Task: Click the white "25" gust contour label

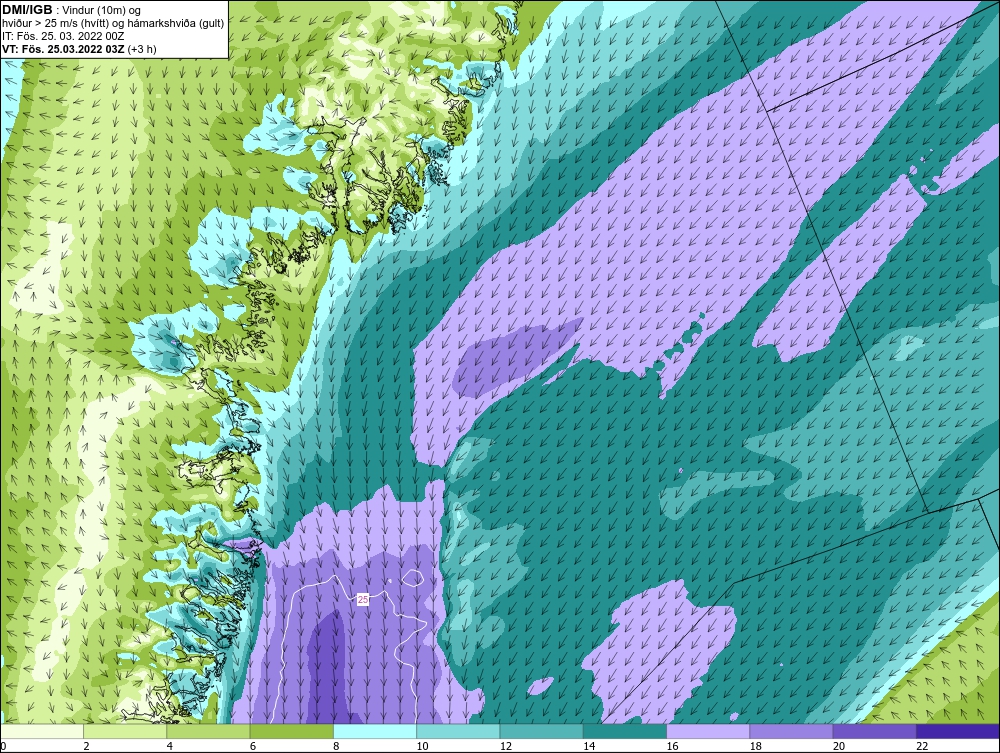Action: (363, 599)
